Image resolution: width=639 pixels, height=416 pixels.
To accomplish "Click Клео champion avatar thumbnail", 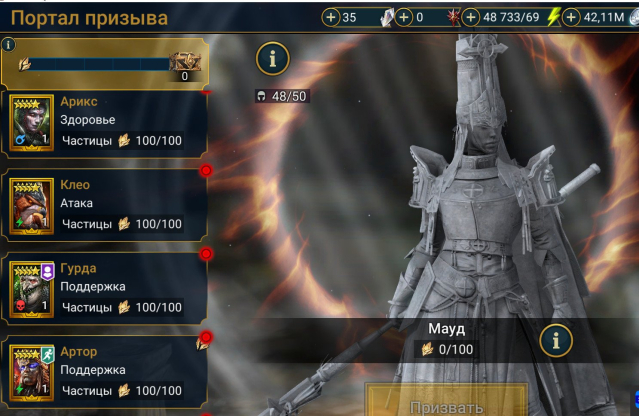I will 31,206.
